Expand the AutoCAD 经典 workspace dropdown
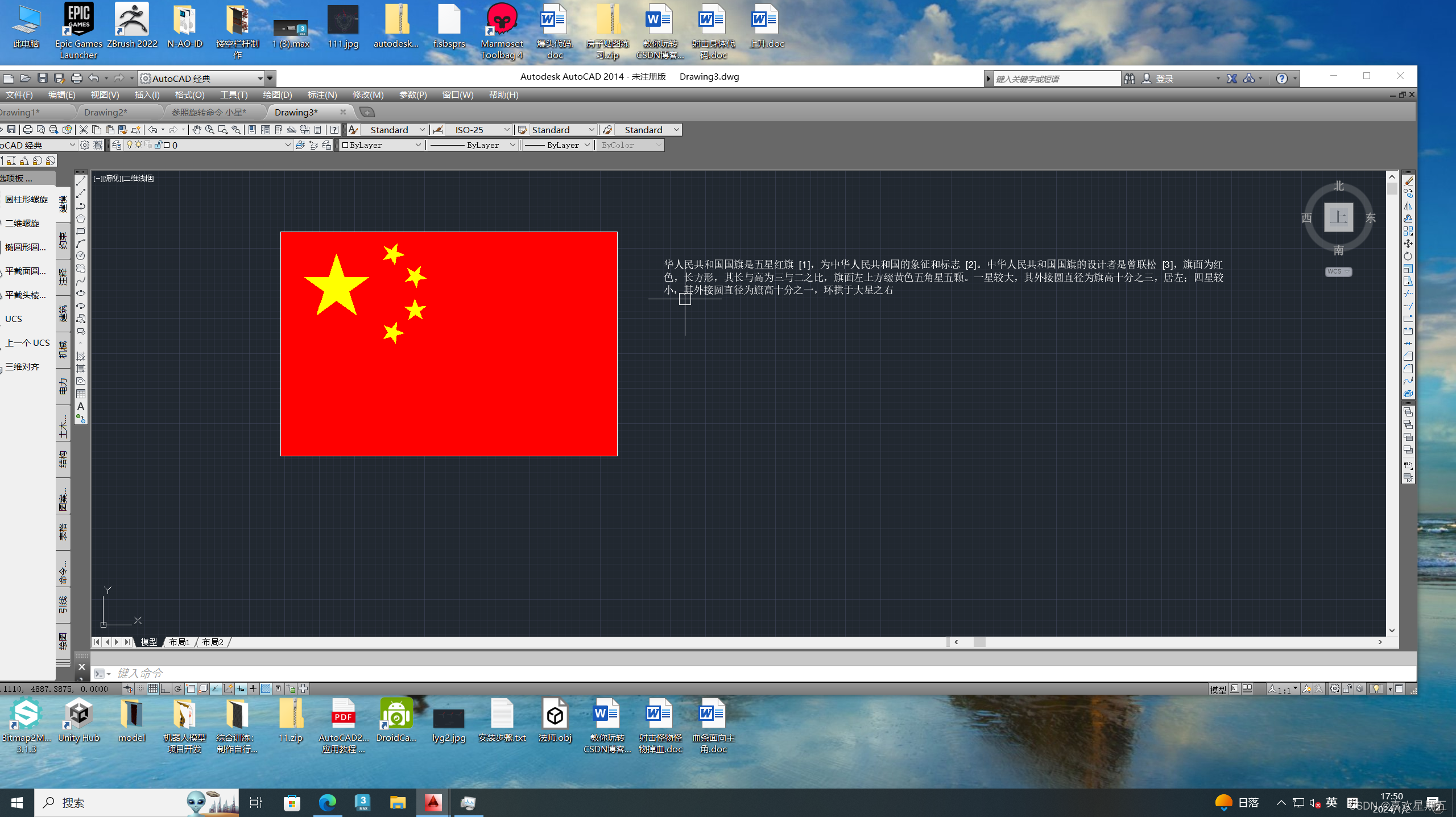Image resolution: width=1456 pixels, height=817 pixels. coord(260,79)
